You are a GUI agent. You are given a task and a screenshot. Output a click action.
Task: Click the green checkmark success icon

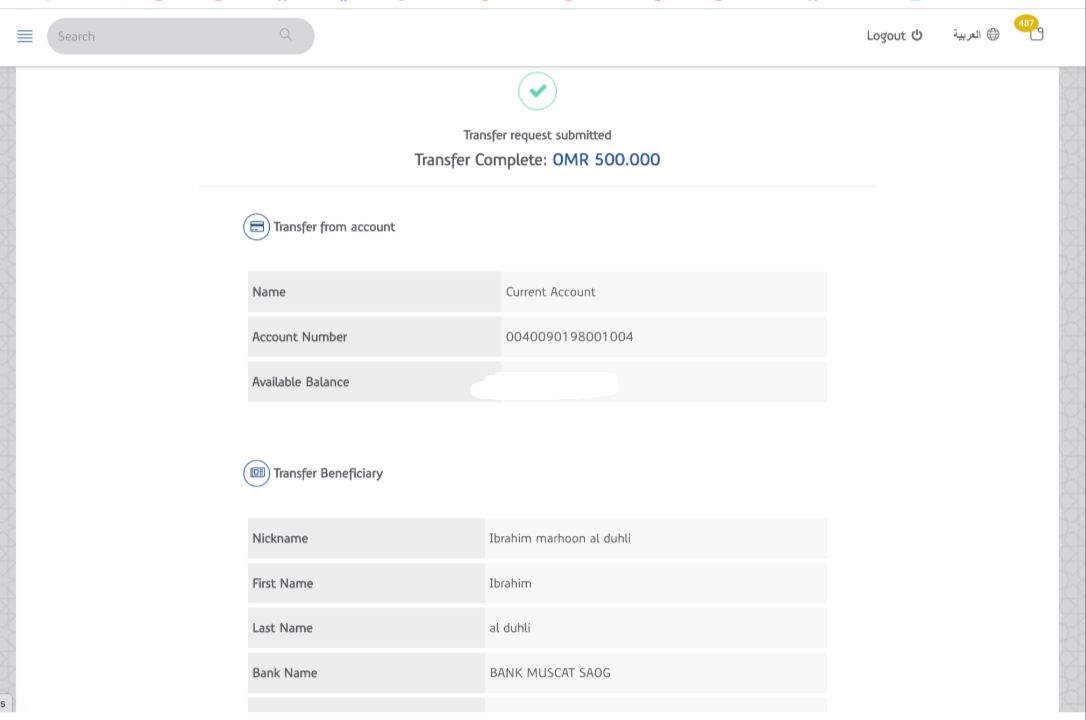tap(537, 91)
